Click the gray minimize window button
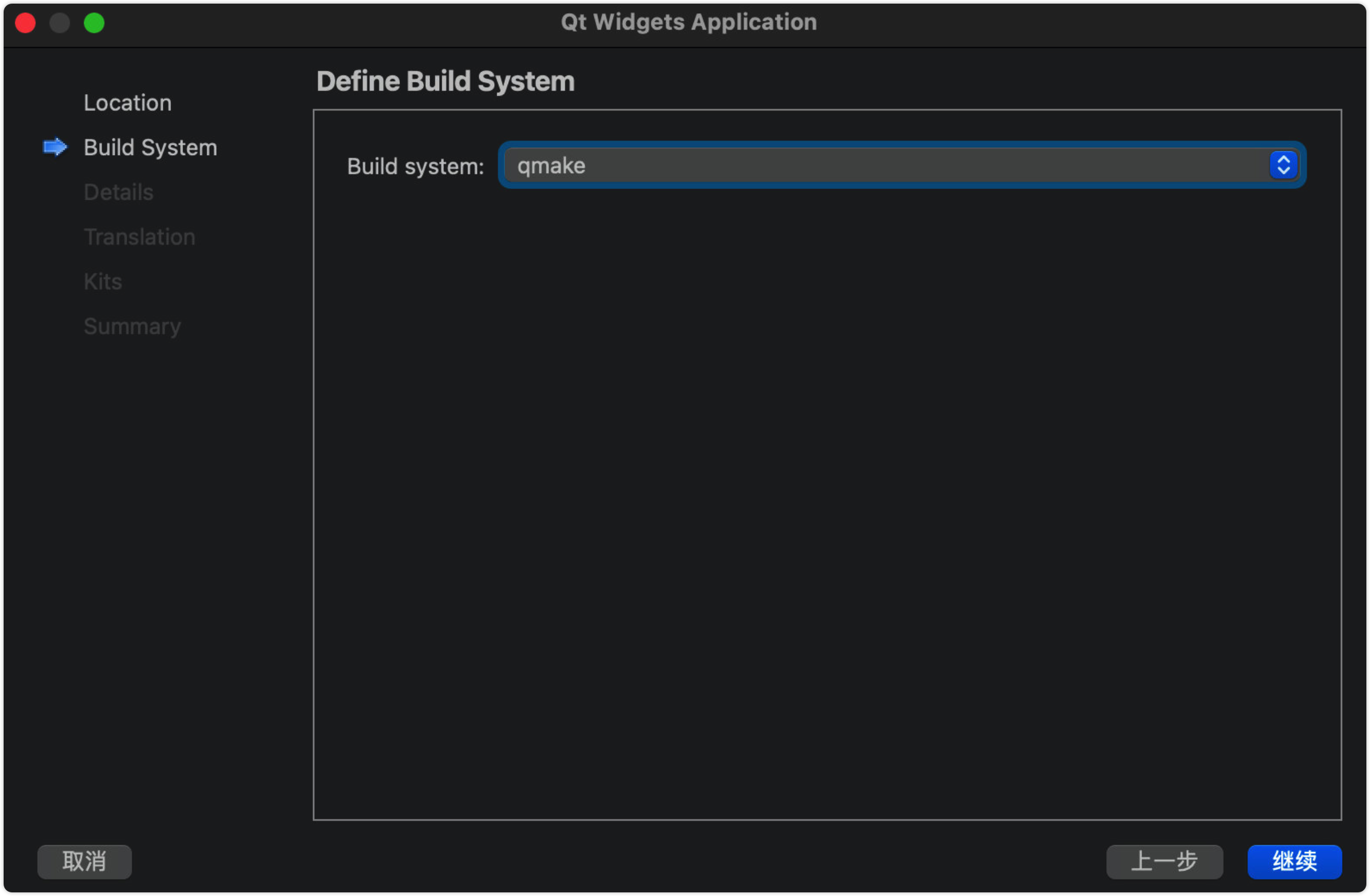The height and width of the screenshot is (896, 1370). click(59, 23)
